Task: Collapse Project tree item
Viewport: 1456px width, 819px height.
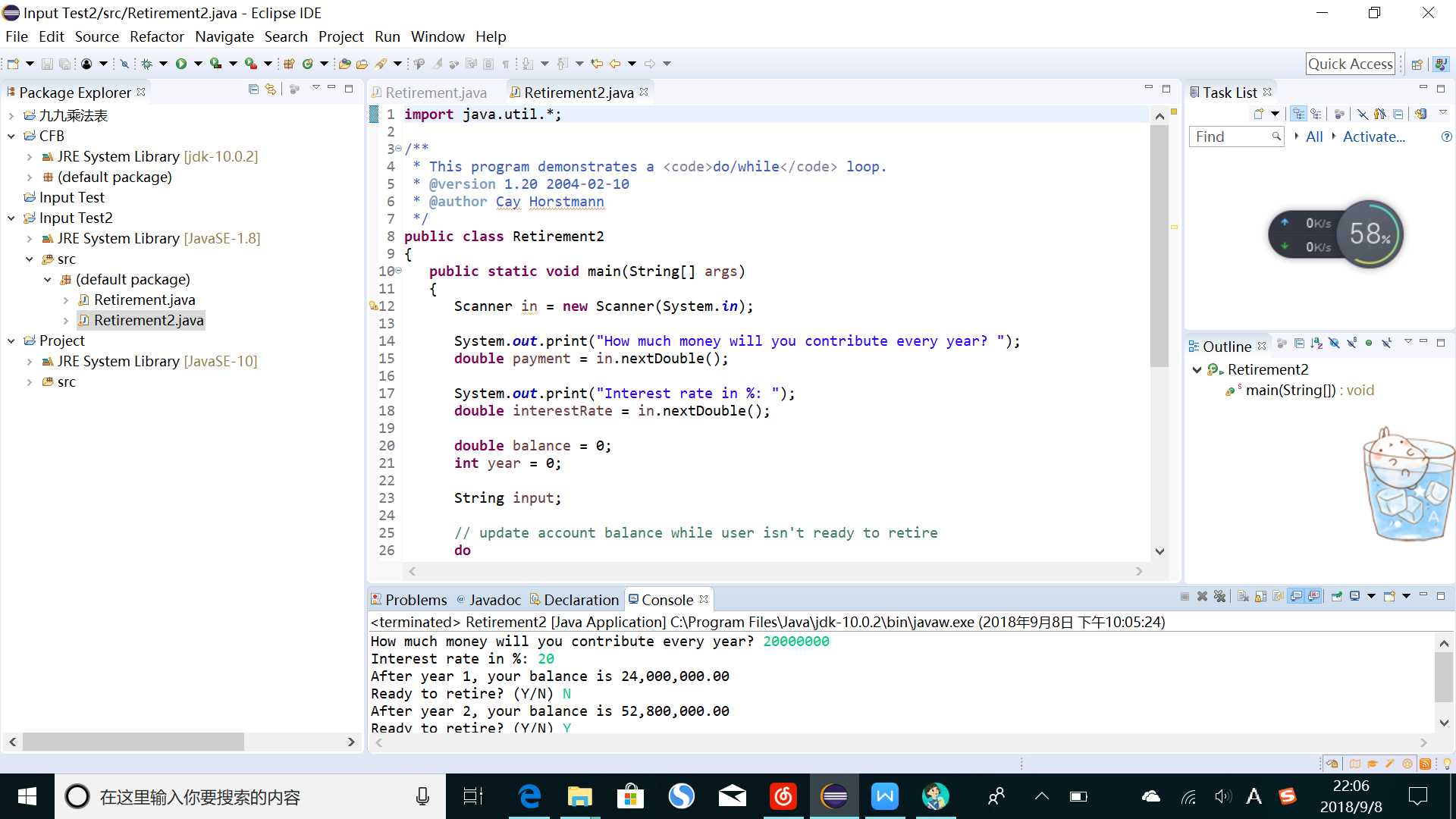Action: click(12, 340)
